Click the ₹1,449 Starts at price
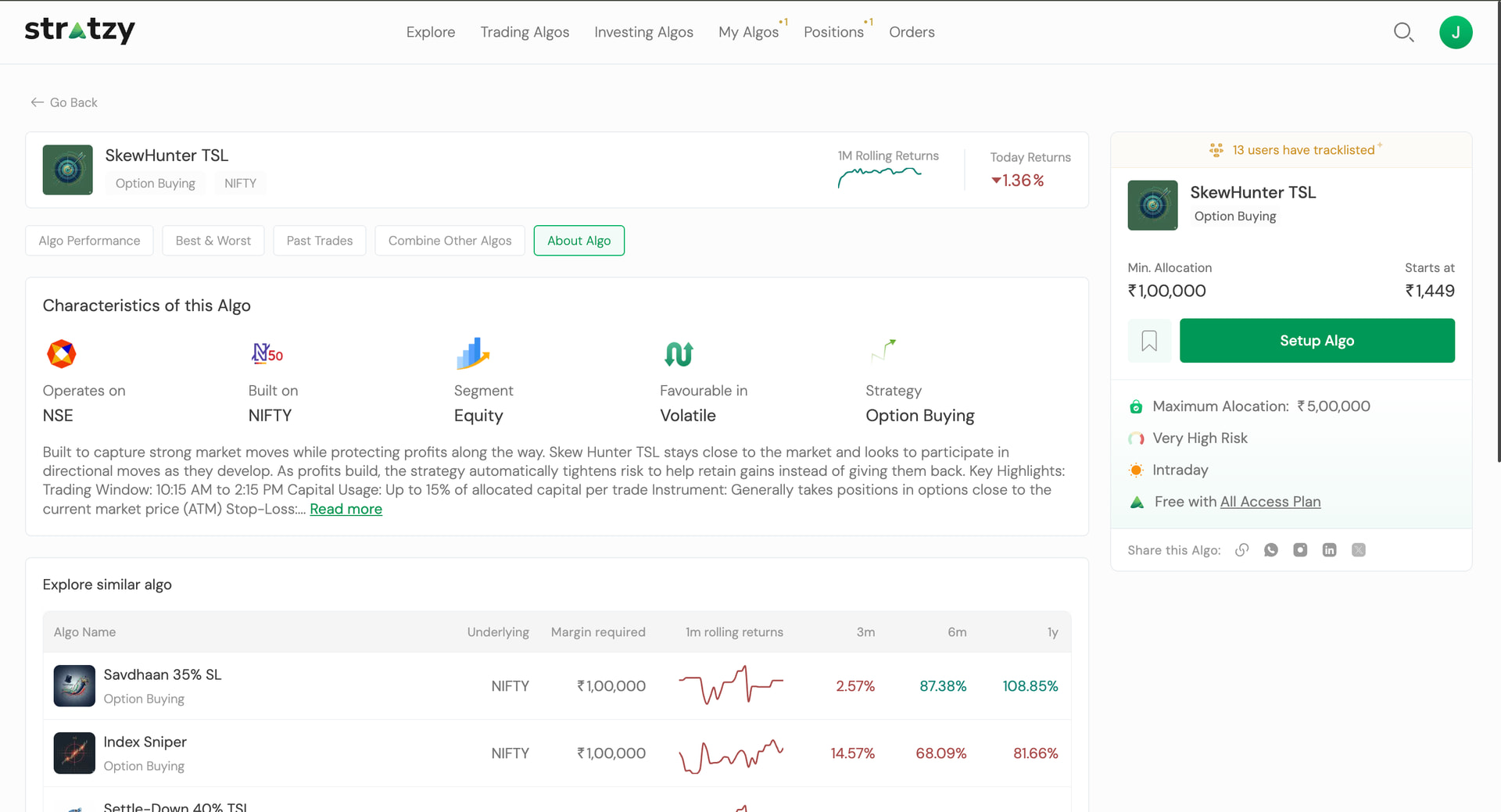This screenshot has height=812, width=1501. (1430, 291)
